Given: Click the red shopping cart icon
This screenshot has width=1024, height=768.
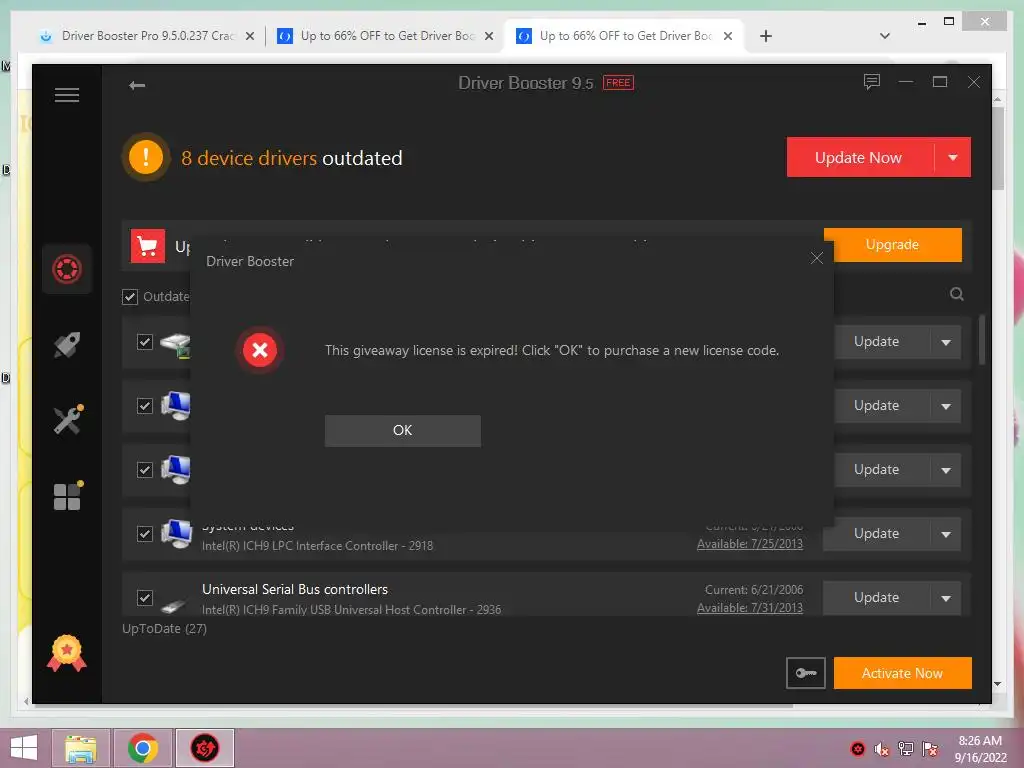Looking at the screenshot, I should pos(148,246).
